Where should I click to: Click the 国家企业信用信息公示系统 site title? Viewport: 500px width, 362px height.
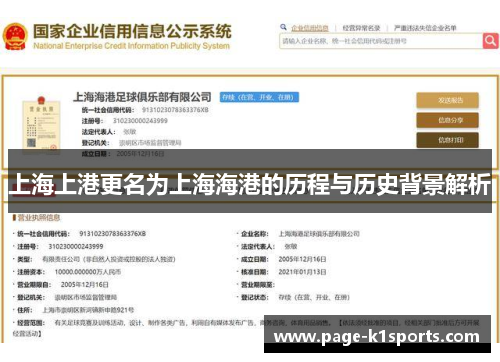(132, 31)
